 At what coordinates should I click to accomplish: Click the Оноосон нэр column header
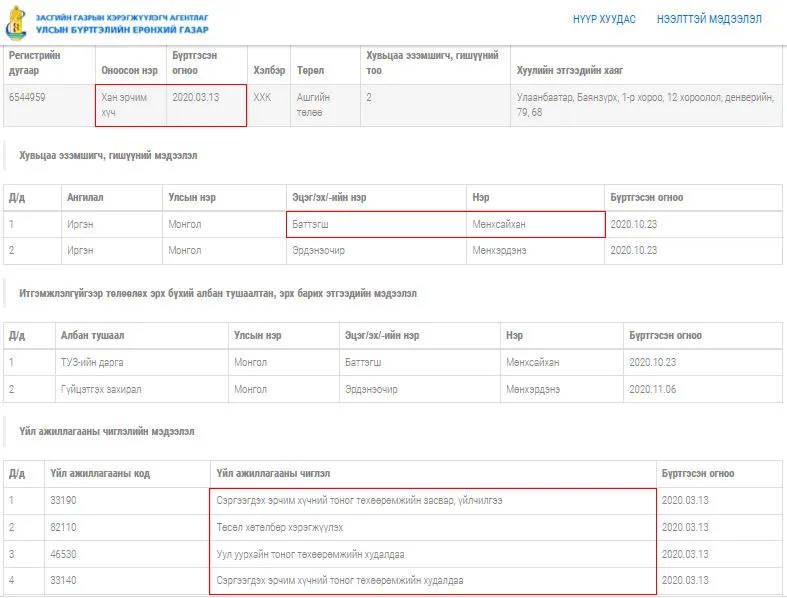point(129,70)
